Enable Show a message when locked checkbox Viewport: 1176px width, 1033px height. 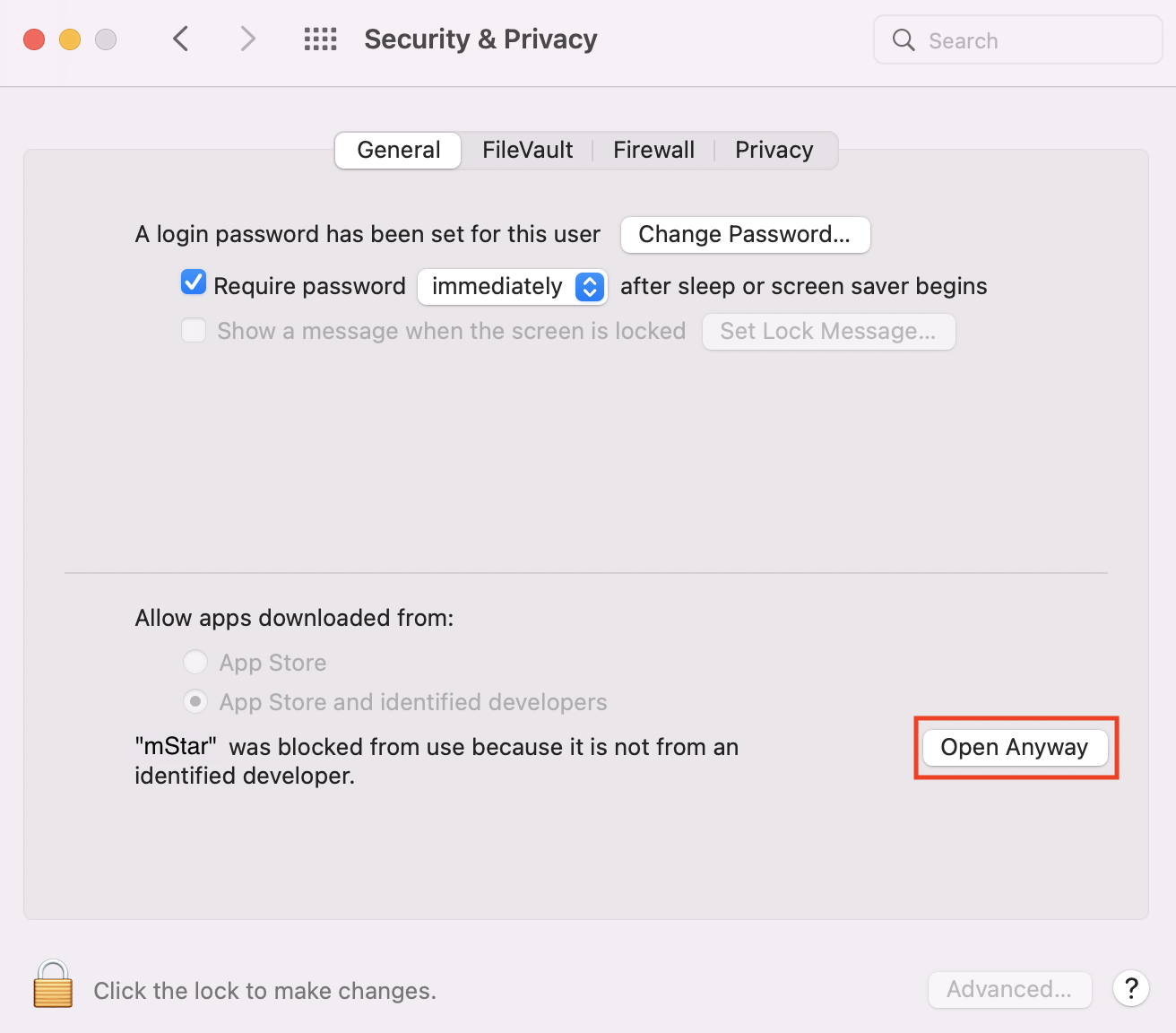point(194,330)
